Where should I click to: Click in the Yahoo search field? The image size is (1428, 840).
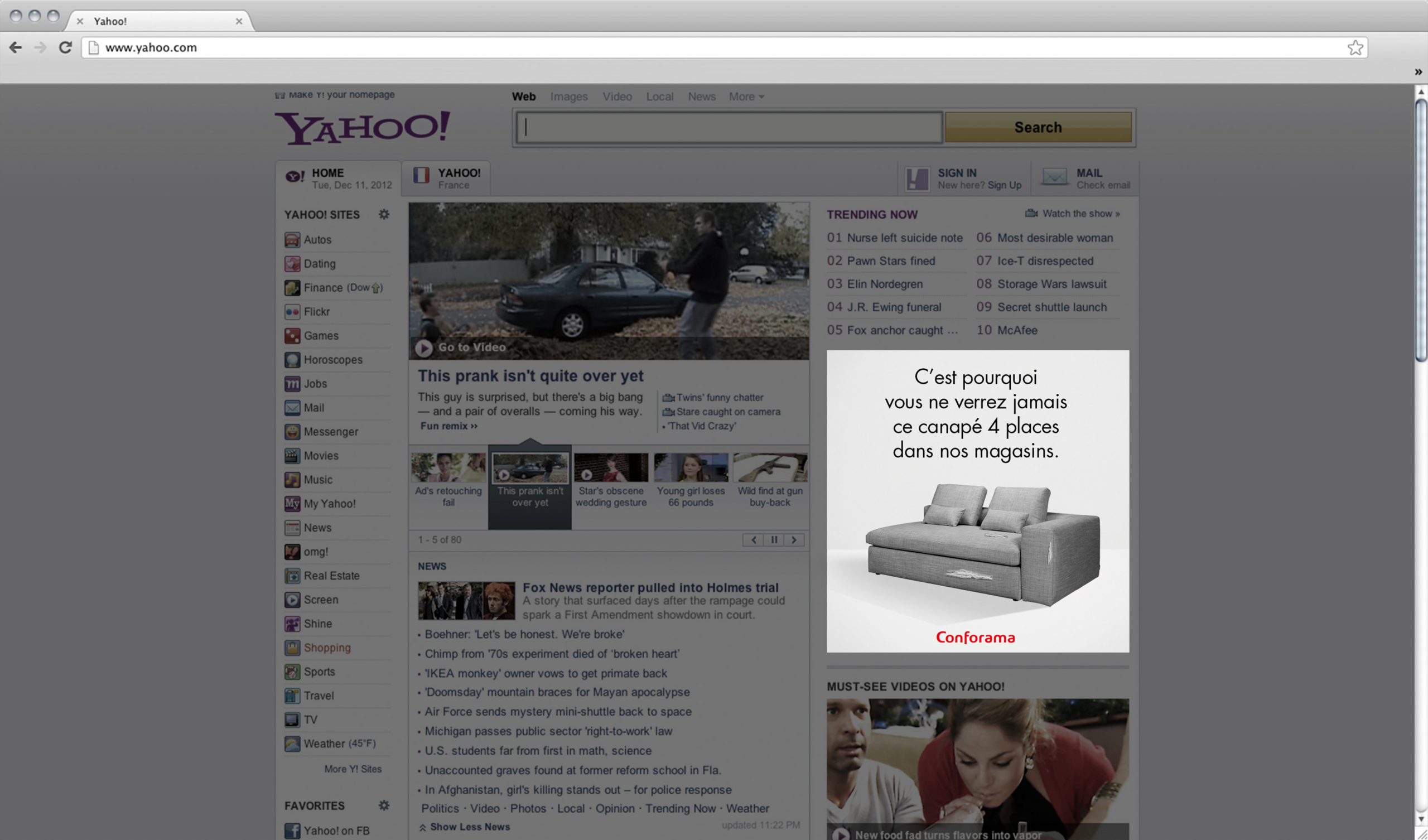(729, 127)
